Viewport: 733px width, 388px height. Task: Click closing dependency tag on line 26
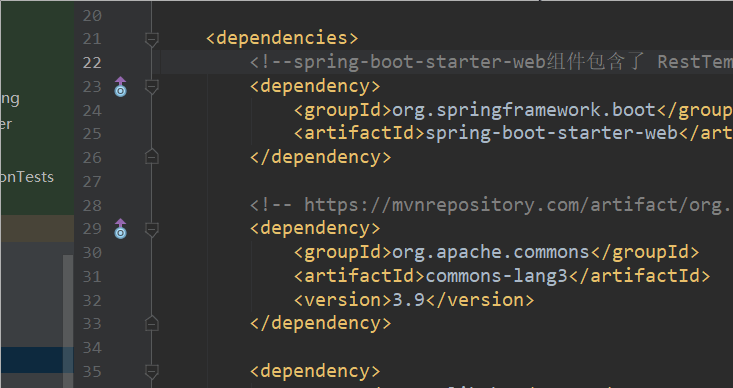click(321, 157)
